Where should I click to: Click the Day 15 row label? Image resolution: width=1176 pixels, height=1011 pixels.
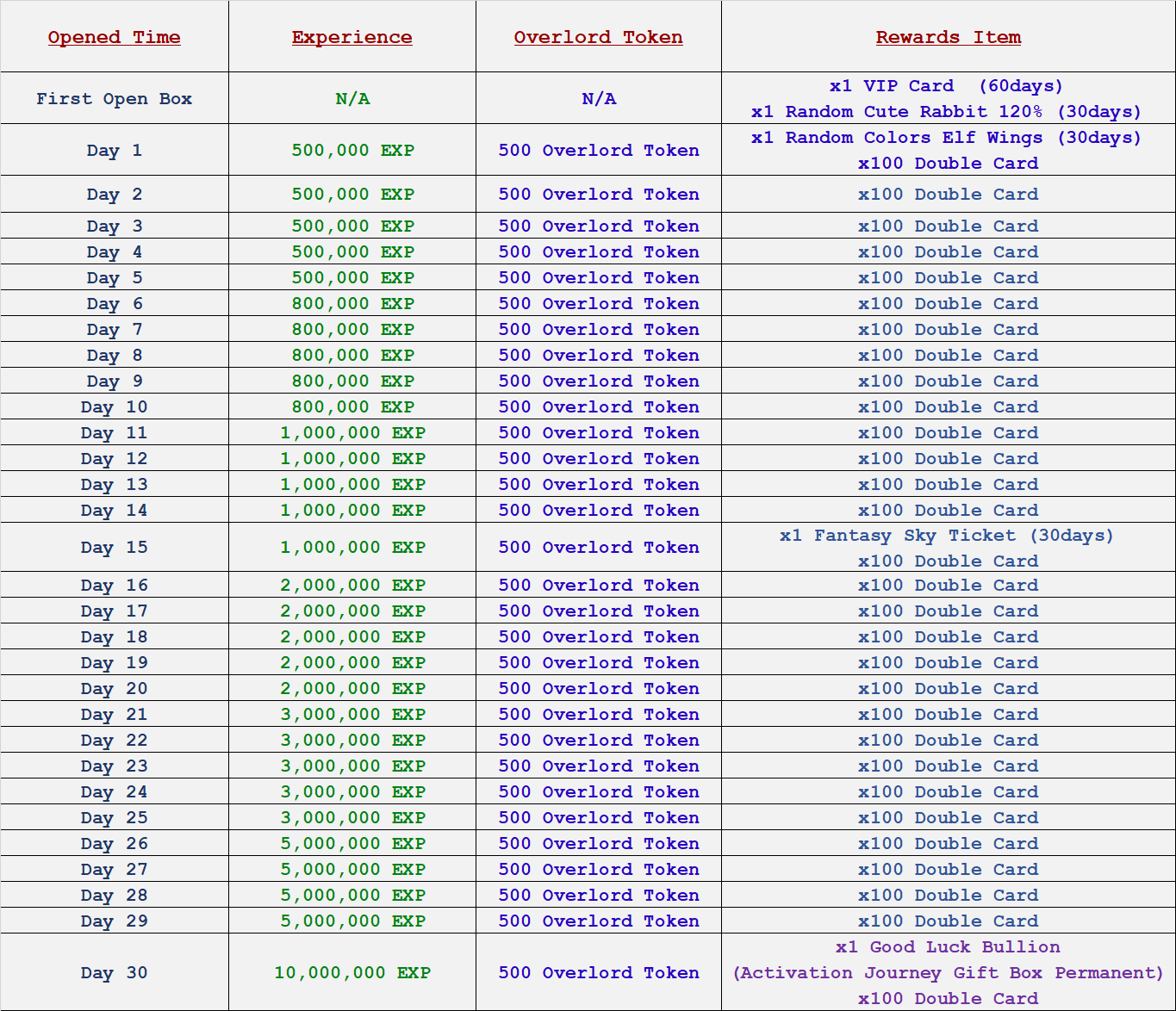pos(114,548)
